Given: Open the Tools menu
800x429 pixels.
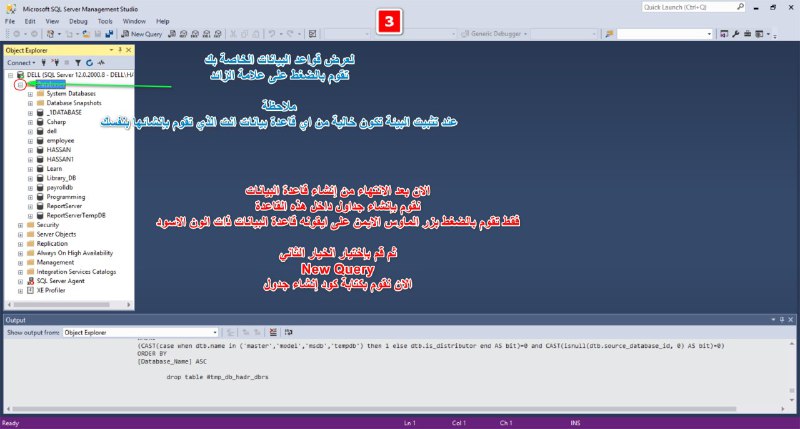Looking at the screenshot, I should (105, 21).
